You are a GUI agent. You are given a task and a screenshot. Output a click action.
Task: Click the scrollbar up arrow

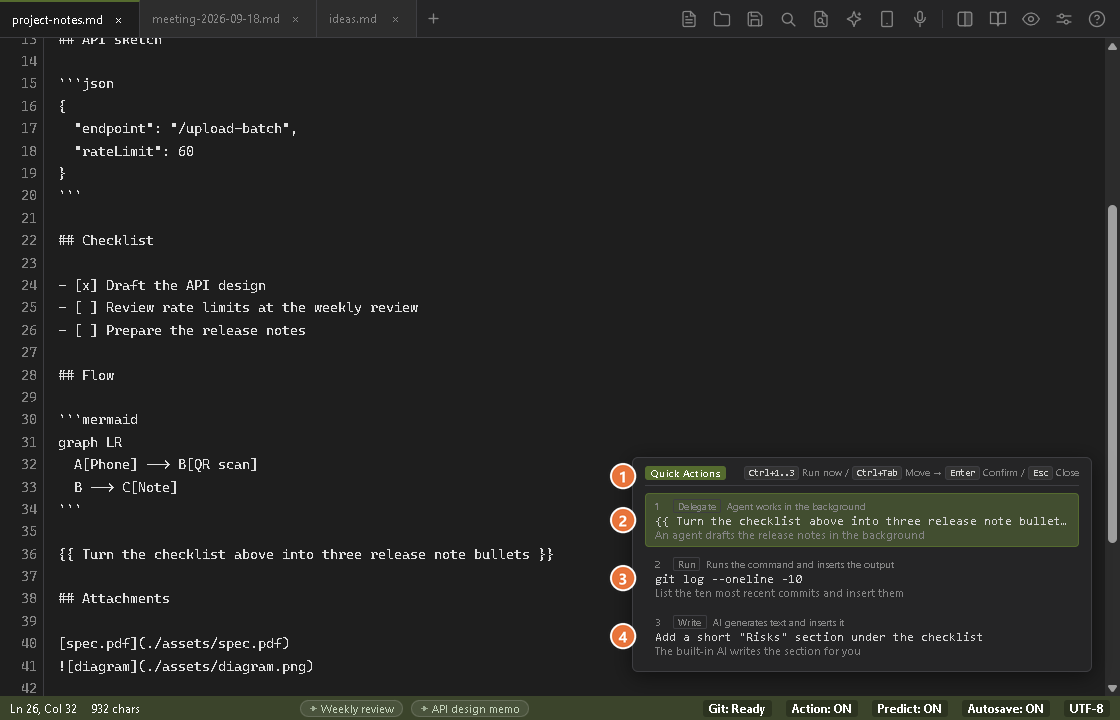pyautogui.click(x=1112, y=46)
